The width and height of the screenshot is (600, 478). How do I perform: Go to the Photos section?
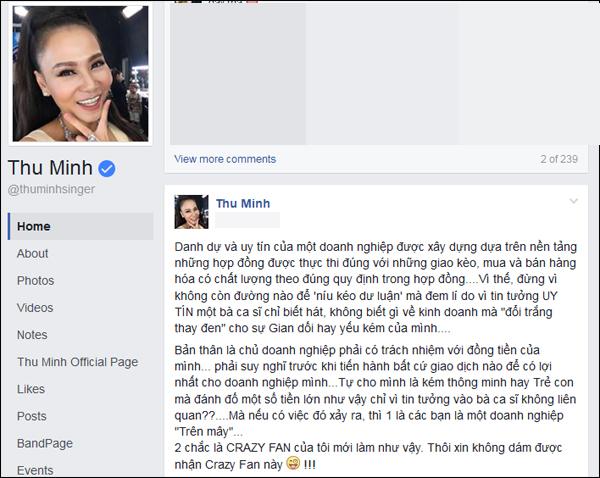point(36,281)
